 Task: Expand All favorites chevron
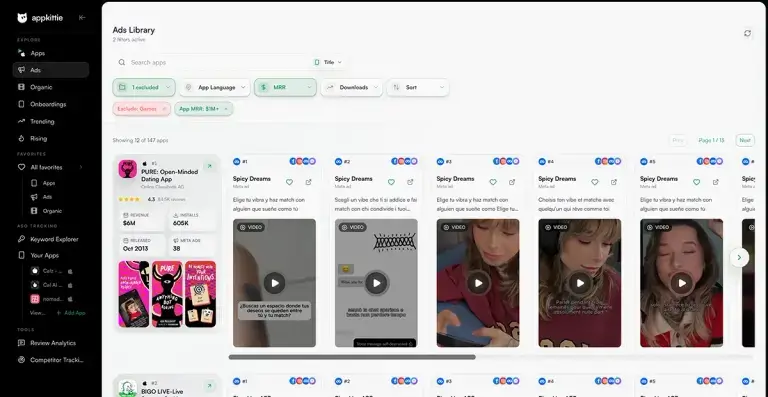pos(81,167)
